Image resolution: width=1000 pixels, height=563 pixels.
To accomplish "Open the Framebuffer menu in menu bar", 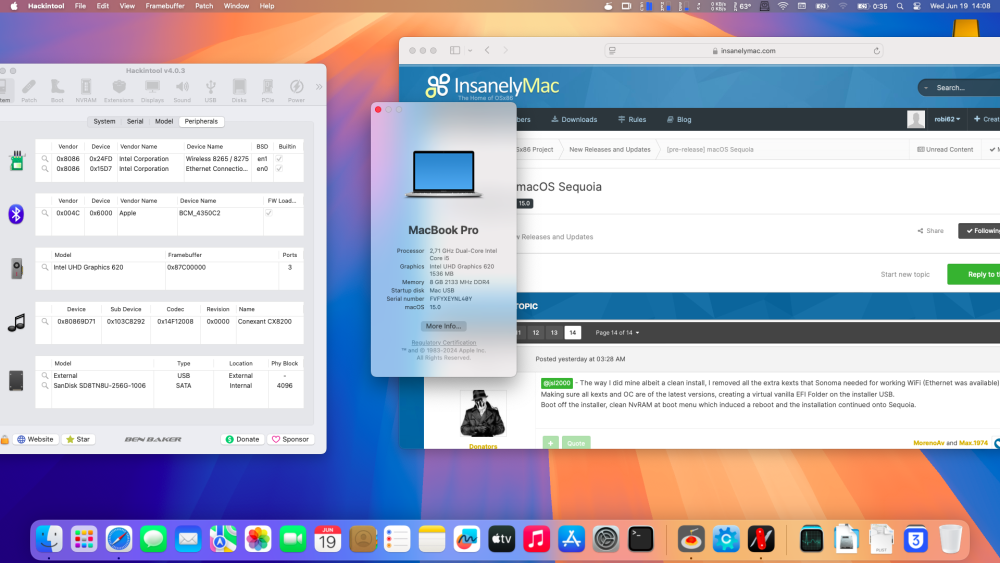I will pos(165,6).
